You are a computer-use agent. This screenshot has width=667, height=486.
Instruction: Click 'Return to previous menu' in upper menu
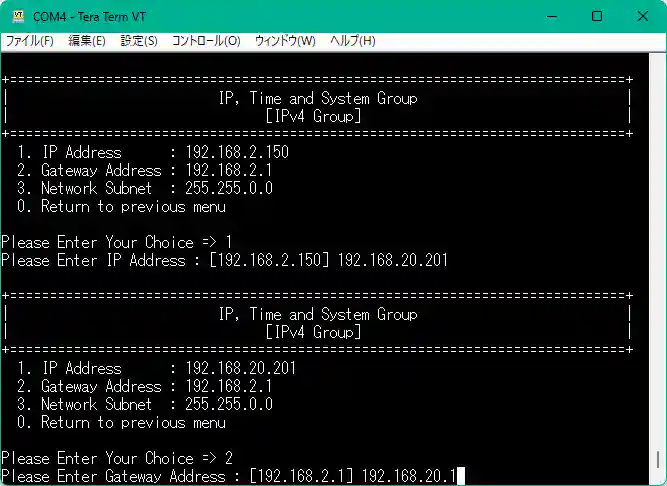133,206
